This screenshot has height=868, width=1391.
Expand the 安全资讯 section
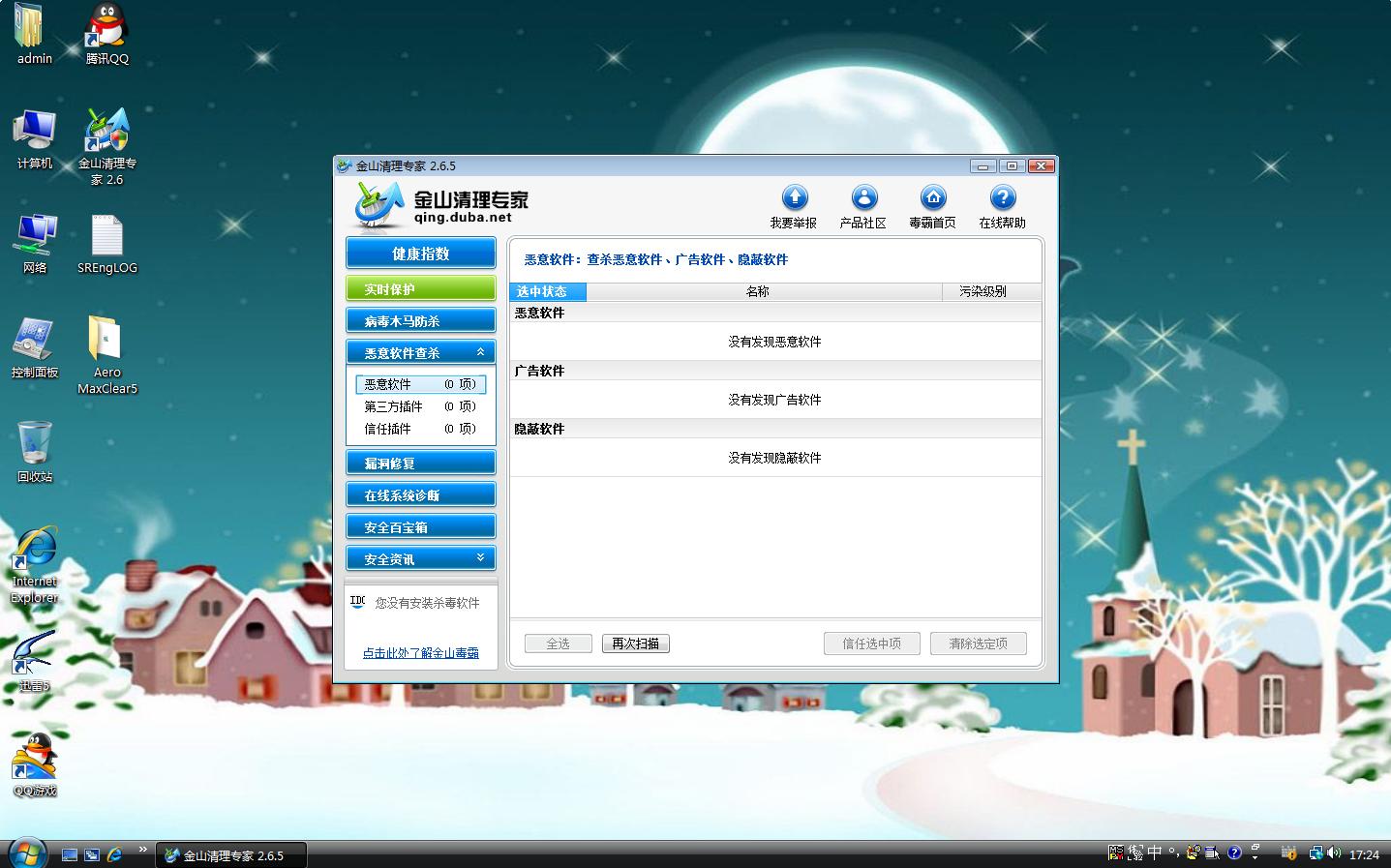pyautogui.click(x=480, y=558)
